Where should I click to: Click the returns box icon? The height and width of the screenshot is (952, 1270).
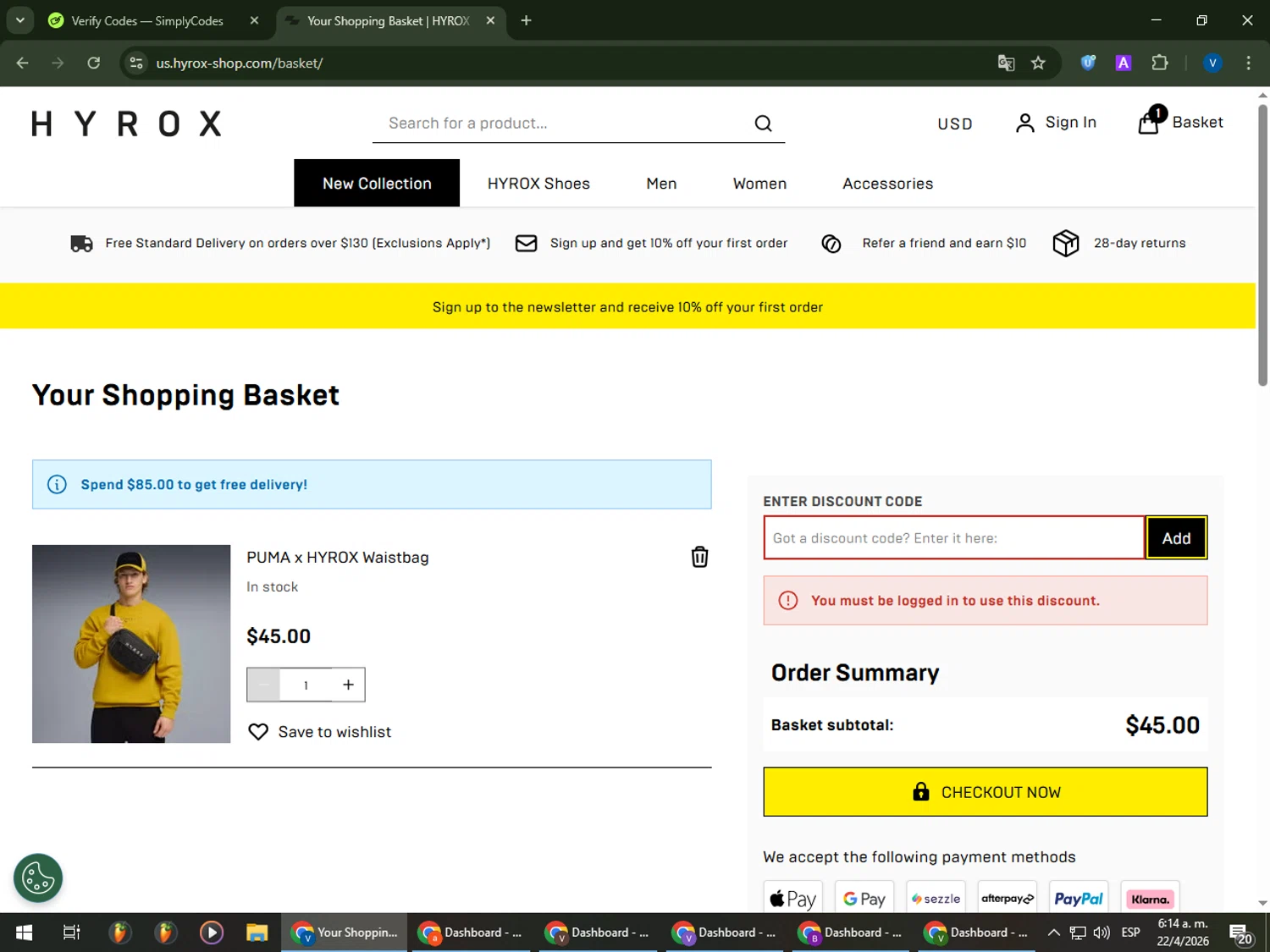click(x=1065, y=244)
